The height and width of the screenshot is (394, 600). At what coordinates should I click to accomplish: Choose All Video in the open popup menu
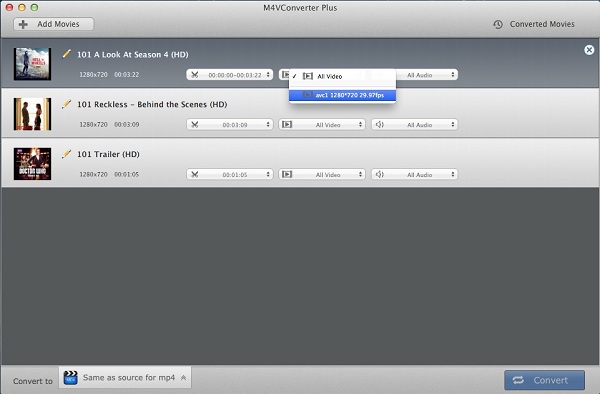click(x=342, y=76)
